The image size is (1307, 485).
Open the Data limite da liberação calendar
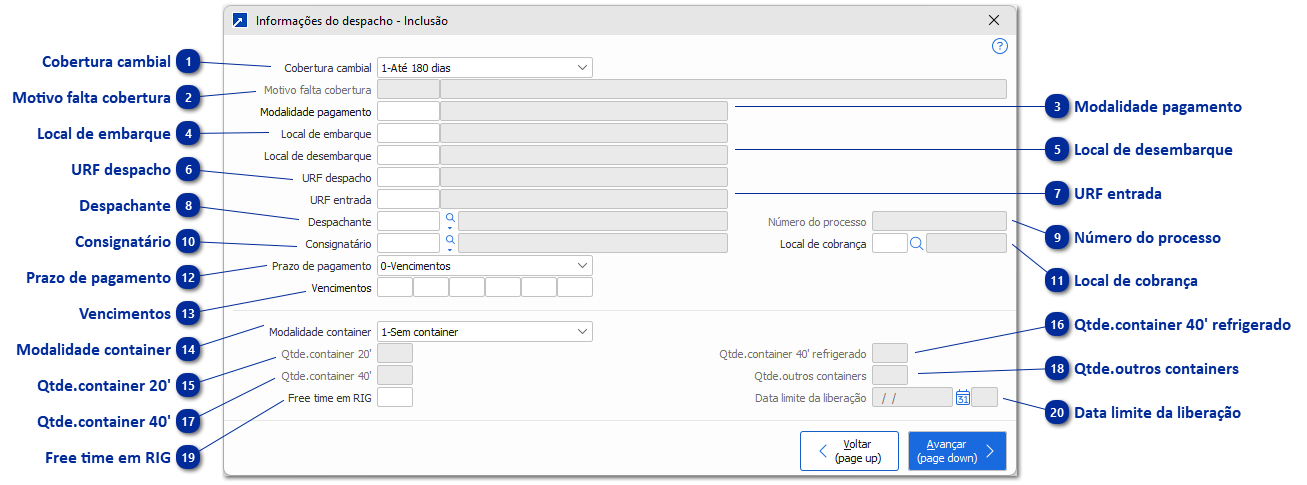tap(962, 397)
